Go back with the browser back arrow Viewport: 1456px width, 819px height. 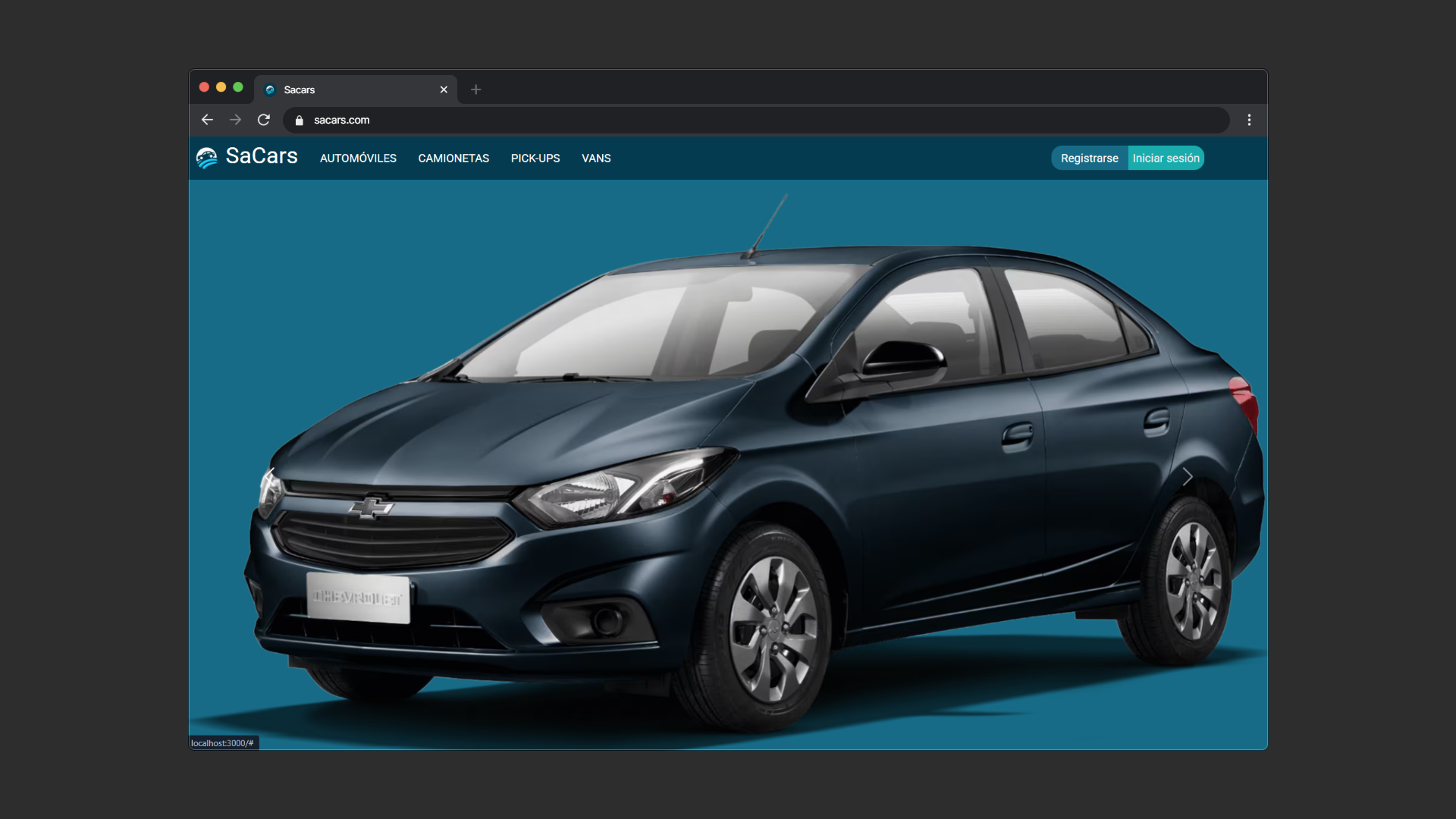[x=207, y=120]
